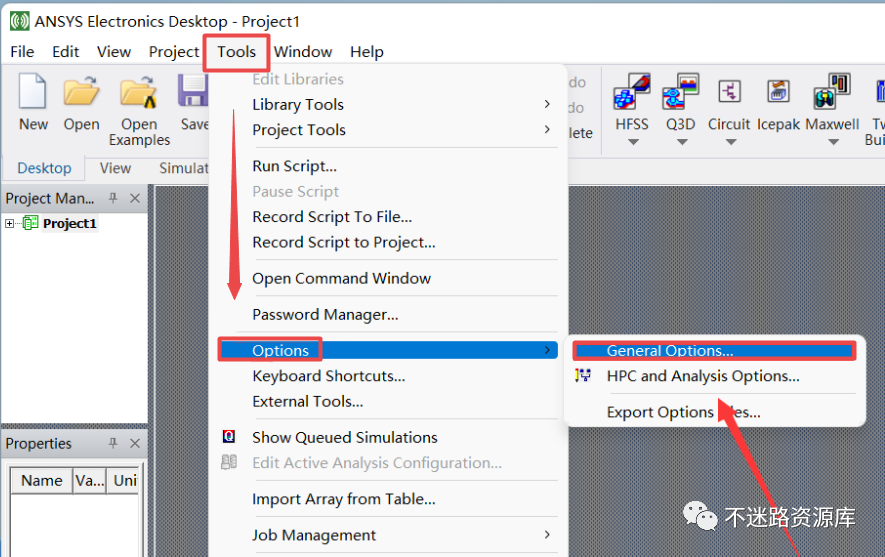Screen dimensions: 885x557
Task: Switch to the View ribbon tab
Action: (x=115, y=168)
